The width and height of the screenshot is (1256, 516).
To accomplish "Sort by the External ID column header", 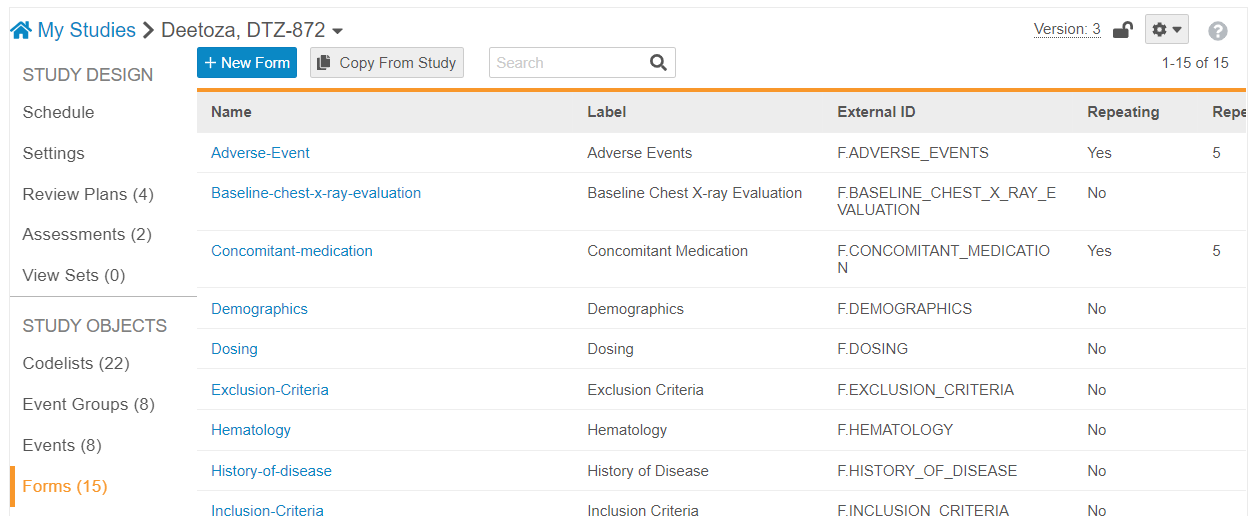I will 876,112.
